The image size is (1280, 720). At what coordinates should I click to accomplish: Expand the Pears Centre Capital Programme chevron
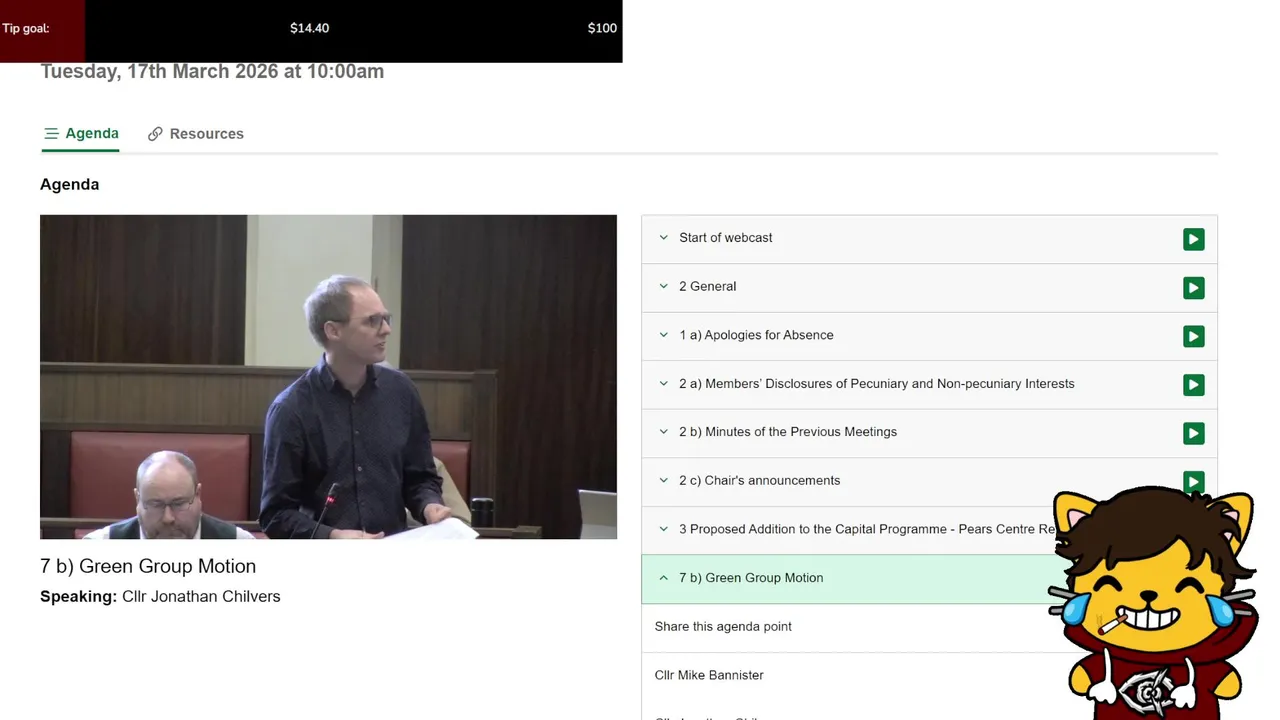coord(663,529)
